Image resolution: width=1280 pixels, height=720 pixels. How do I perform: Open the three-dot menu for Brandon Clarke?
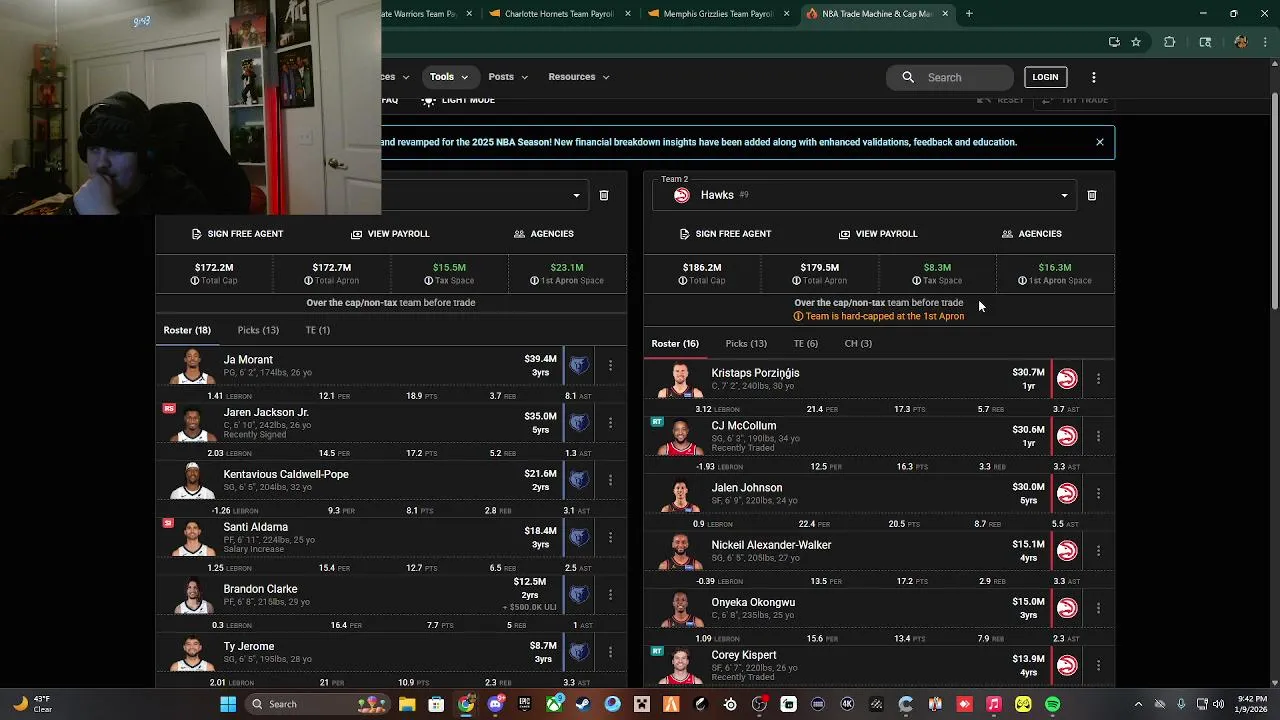pyautogui.click(x=610, y=594)
